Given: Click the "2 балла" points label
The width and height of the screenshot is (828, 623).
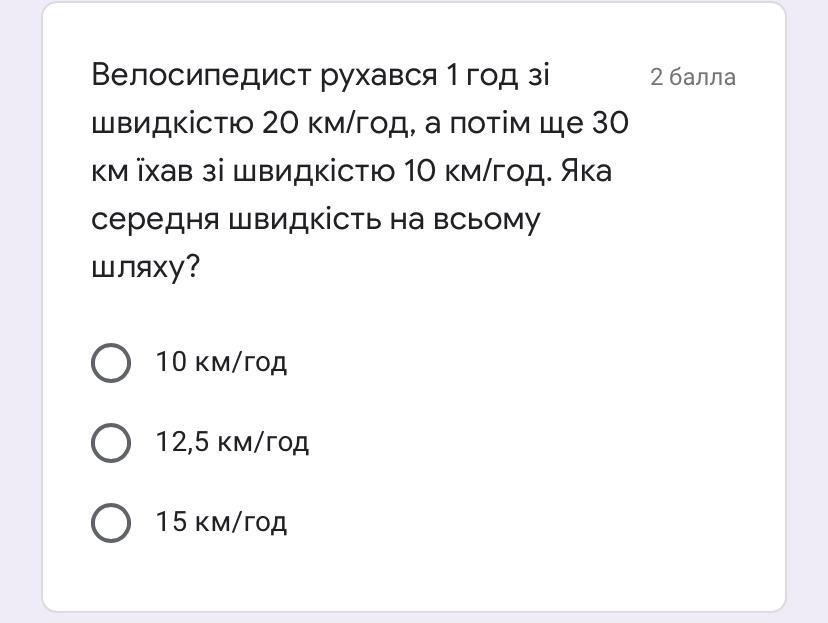Looking at the screenshot, I should pos(692,78).
